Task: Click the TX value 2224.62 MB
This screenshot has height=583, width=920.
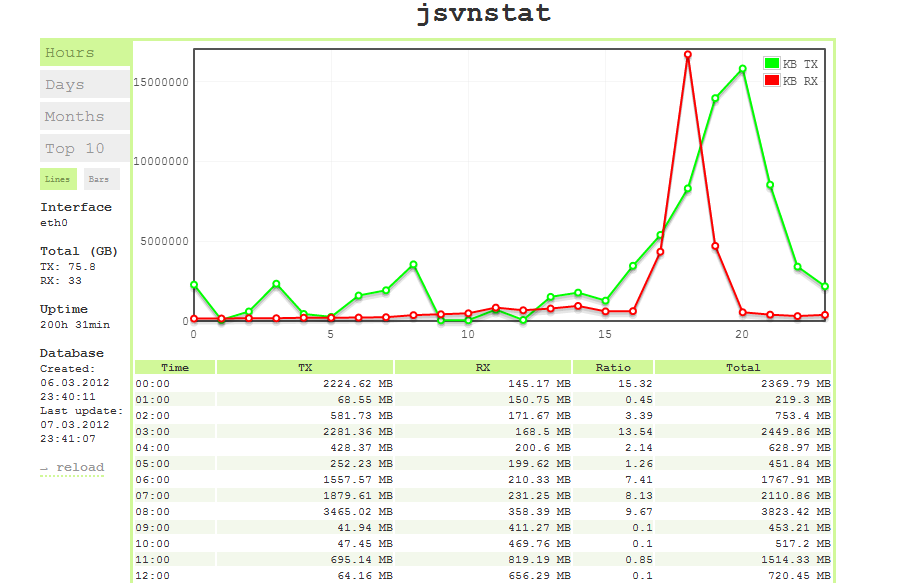Action: (x=358, y=384)
